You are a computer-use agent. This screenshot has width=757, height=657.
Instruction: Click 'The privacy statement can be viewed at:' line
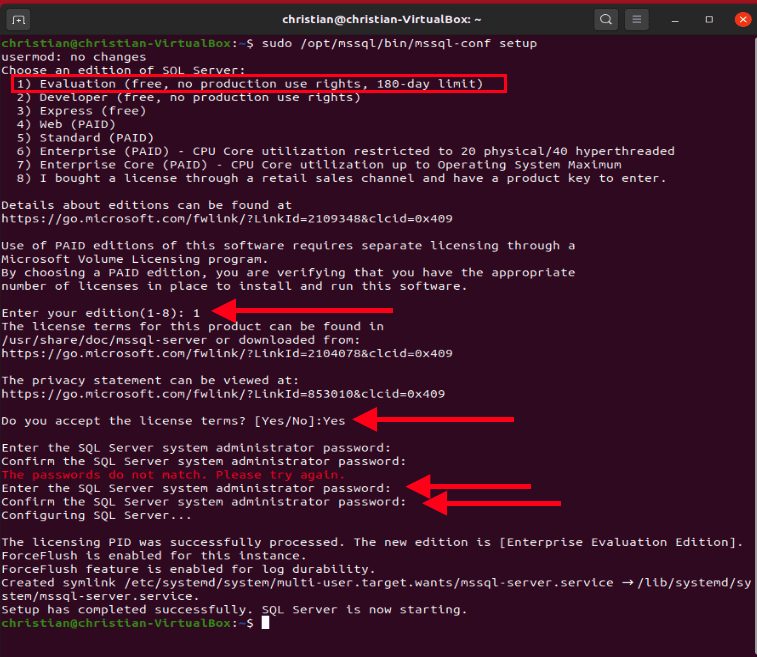(150, 380)
